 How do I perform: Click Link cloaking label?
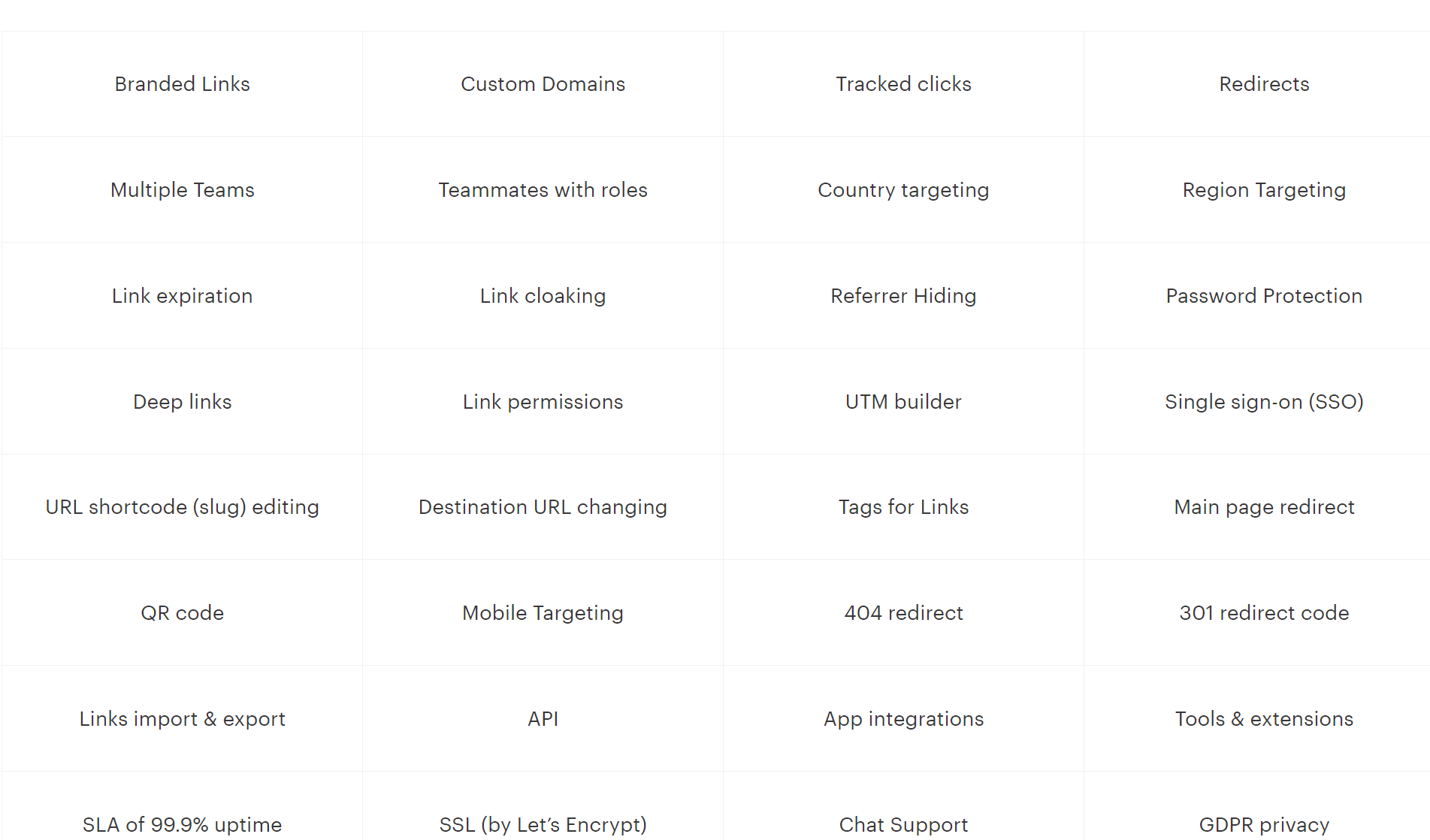point(543,296)
